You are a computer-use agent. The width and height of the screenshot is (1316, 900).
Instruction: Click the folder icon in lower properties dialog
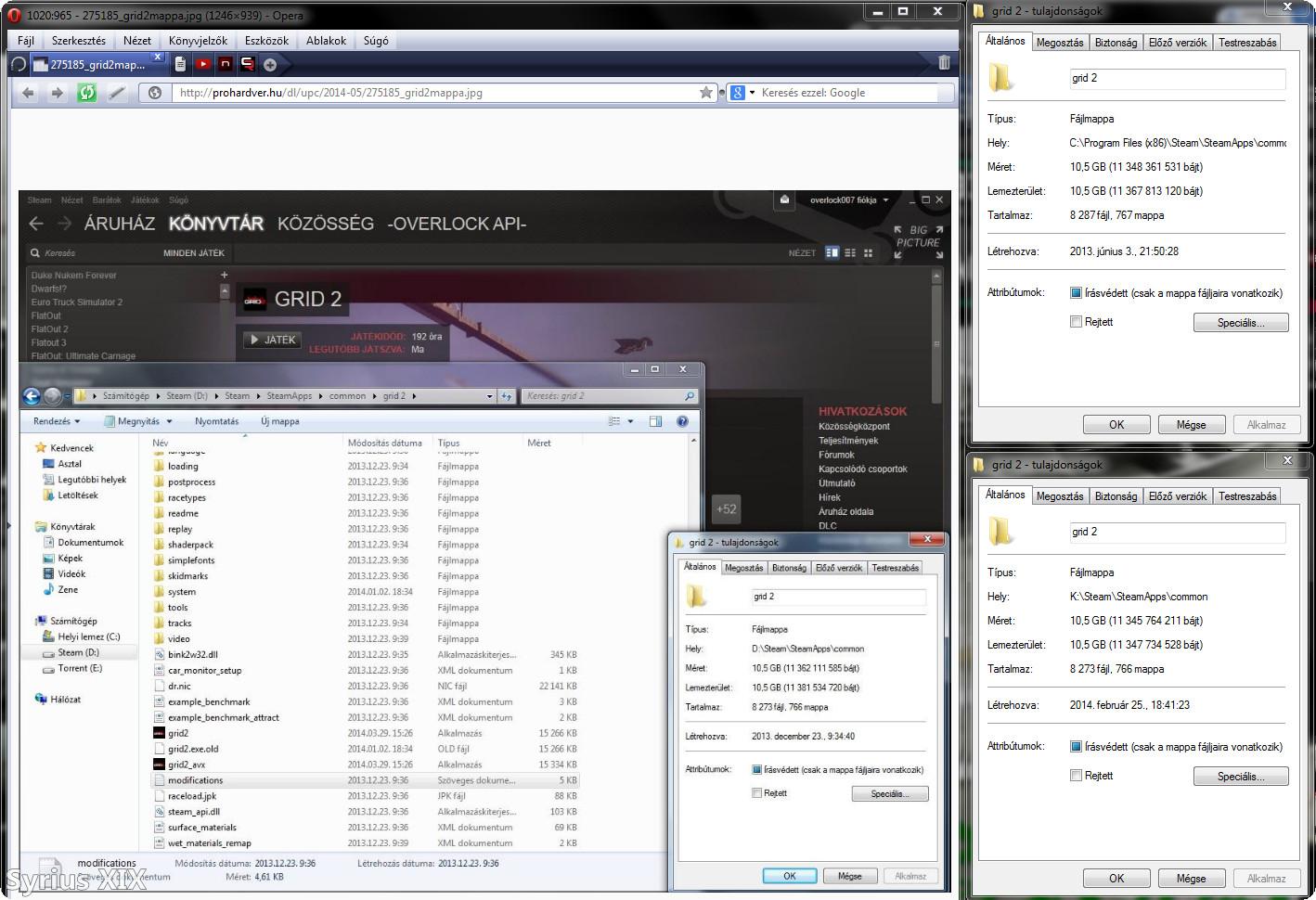click(1000, 532)
